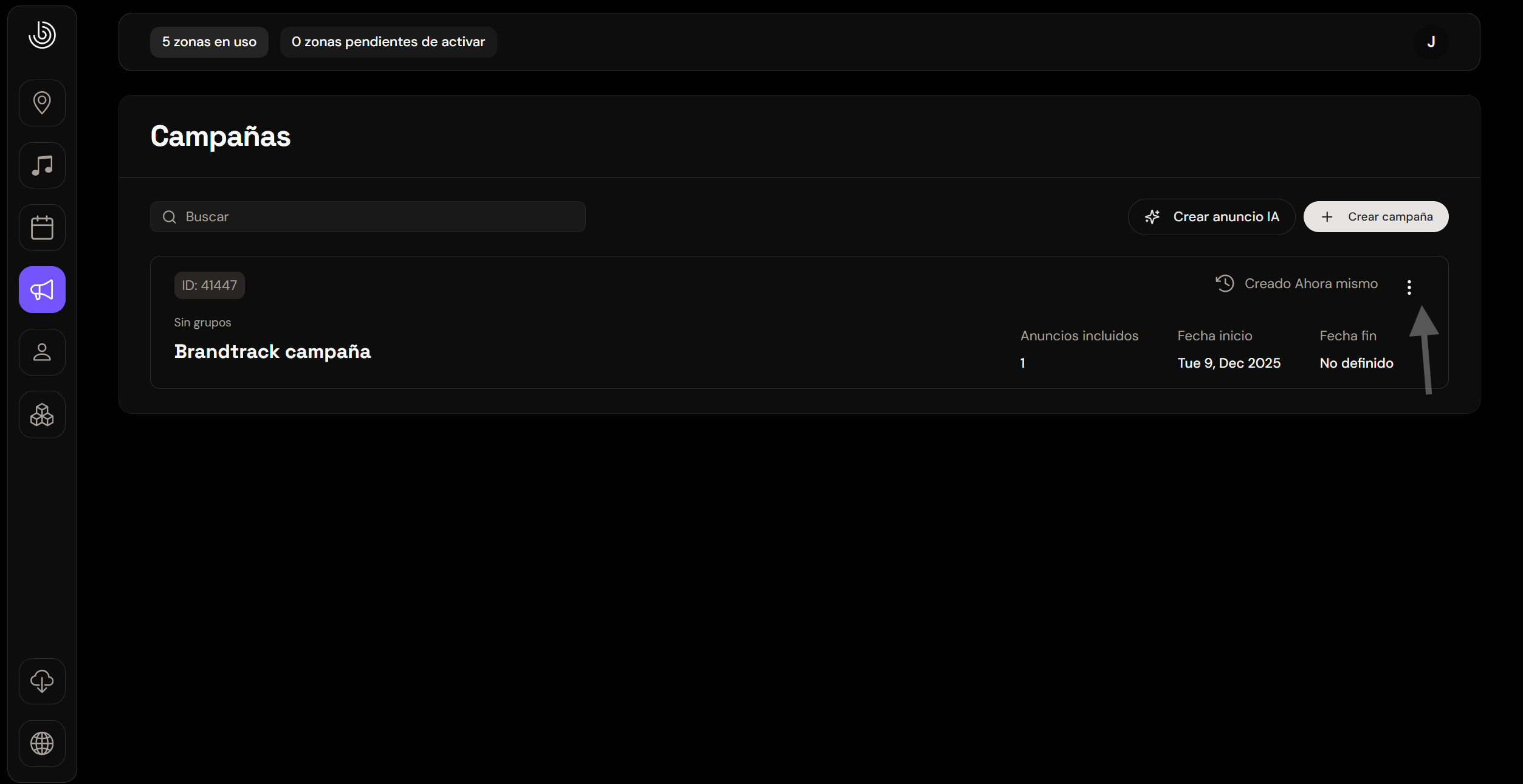Click the ID: 41447 tag
The height and width of the screenshot is (784, 1523).
(x=209, y=285)
